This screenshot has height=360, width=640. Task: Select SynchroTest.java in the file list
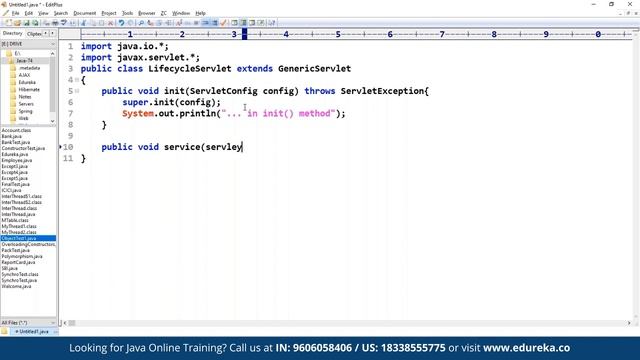click(x=19, y=280)
